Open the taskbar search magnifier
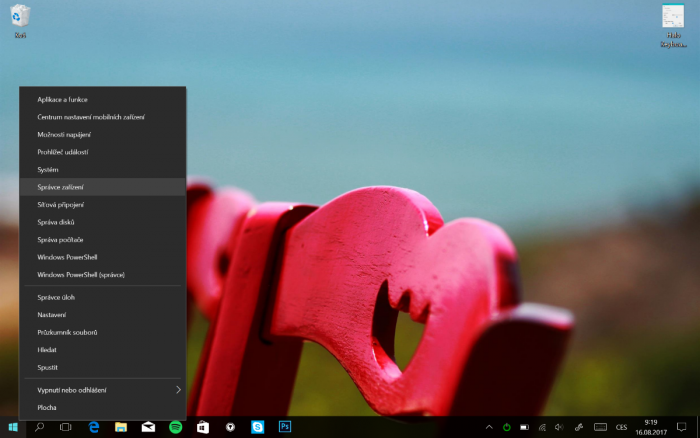Image resolution: width=700 pixels, height=438 pixels. click(40, 427)
